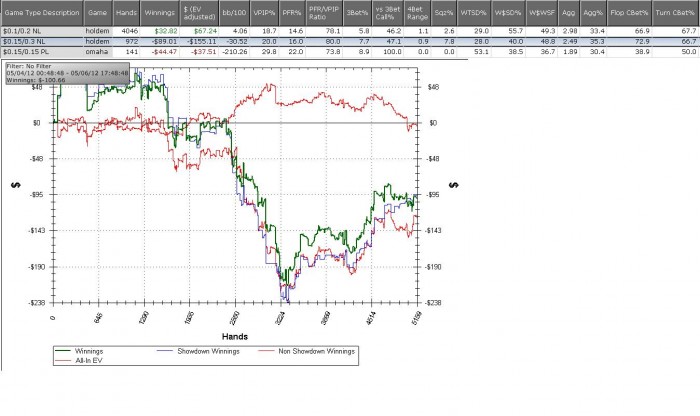Select the $0.15/0.15 PL row
700x416 pixels.
[350, 52]
